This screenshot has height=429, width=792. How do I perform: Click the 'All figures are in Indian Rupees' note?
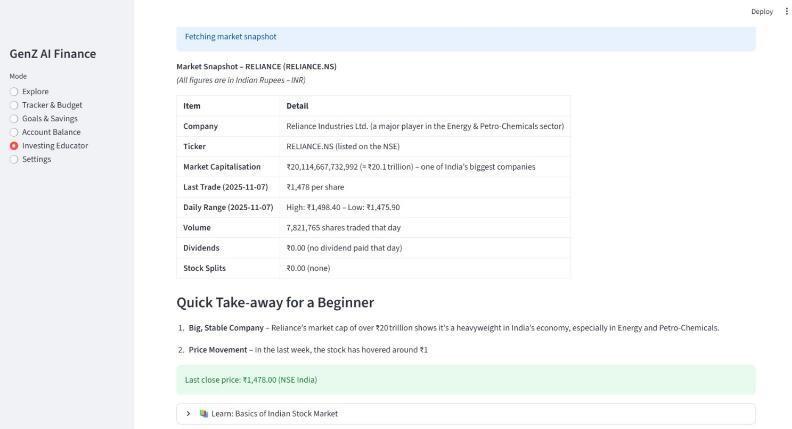click(240, 80)
